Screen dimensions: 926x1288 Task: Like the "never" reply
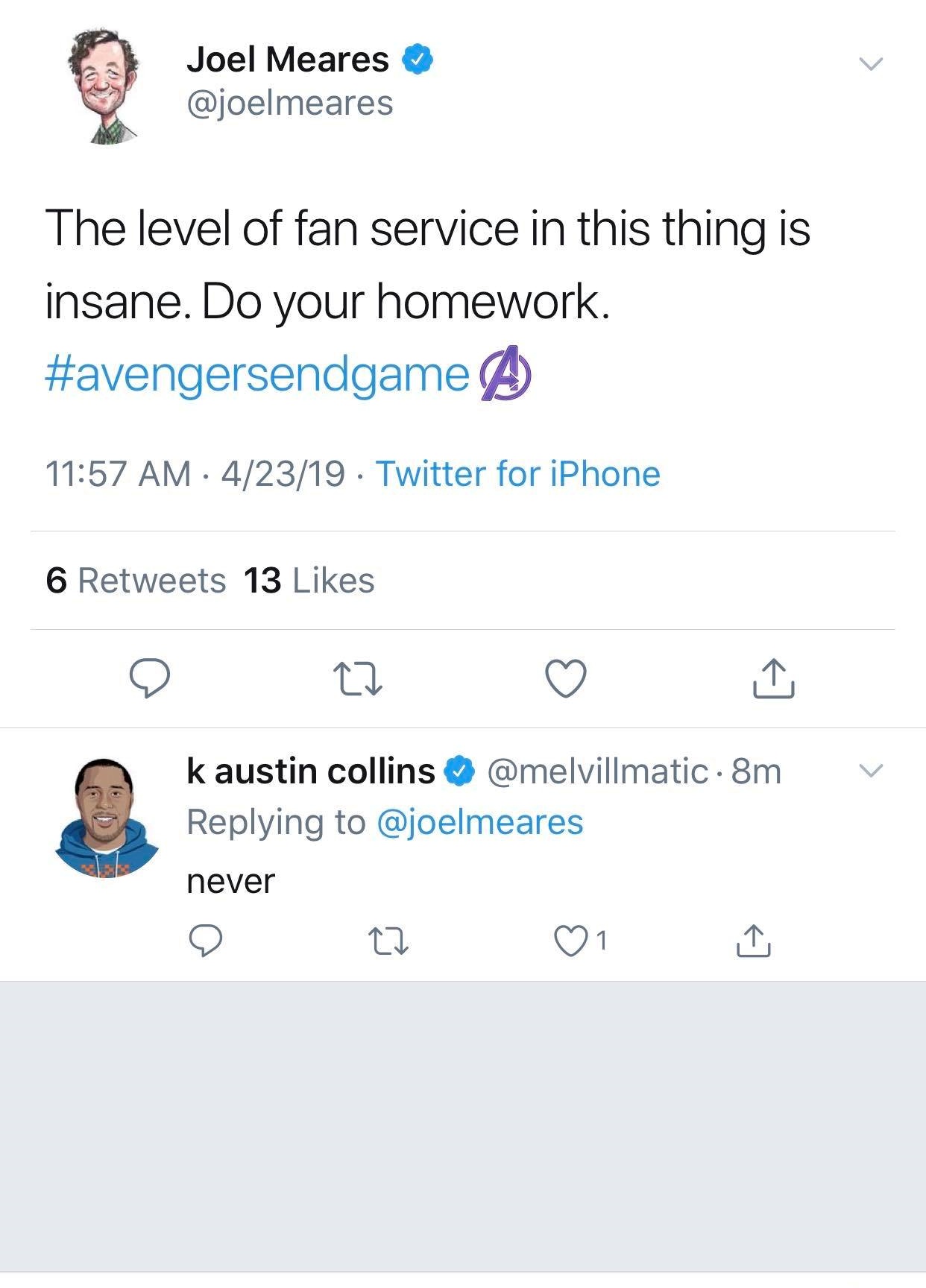click(570, 941)
